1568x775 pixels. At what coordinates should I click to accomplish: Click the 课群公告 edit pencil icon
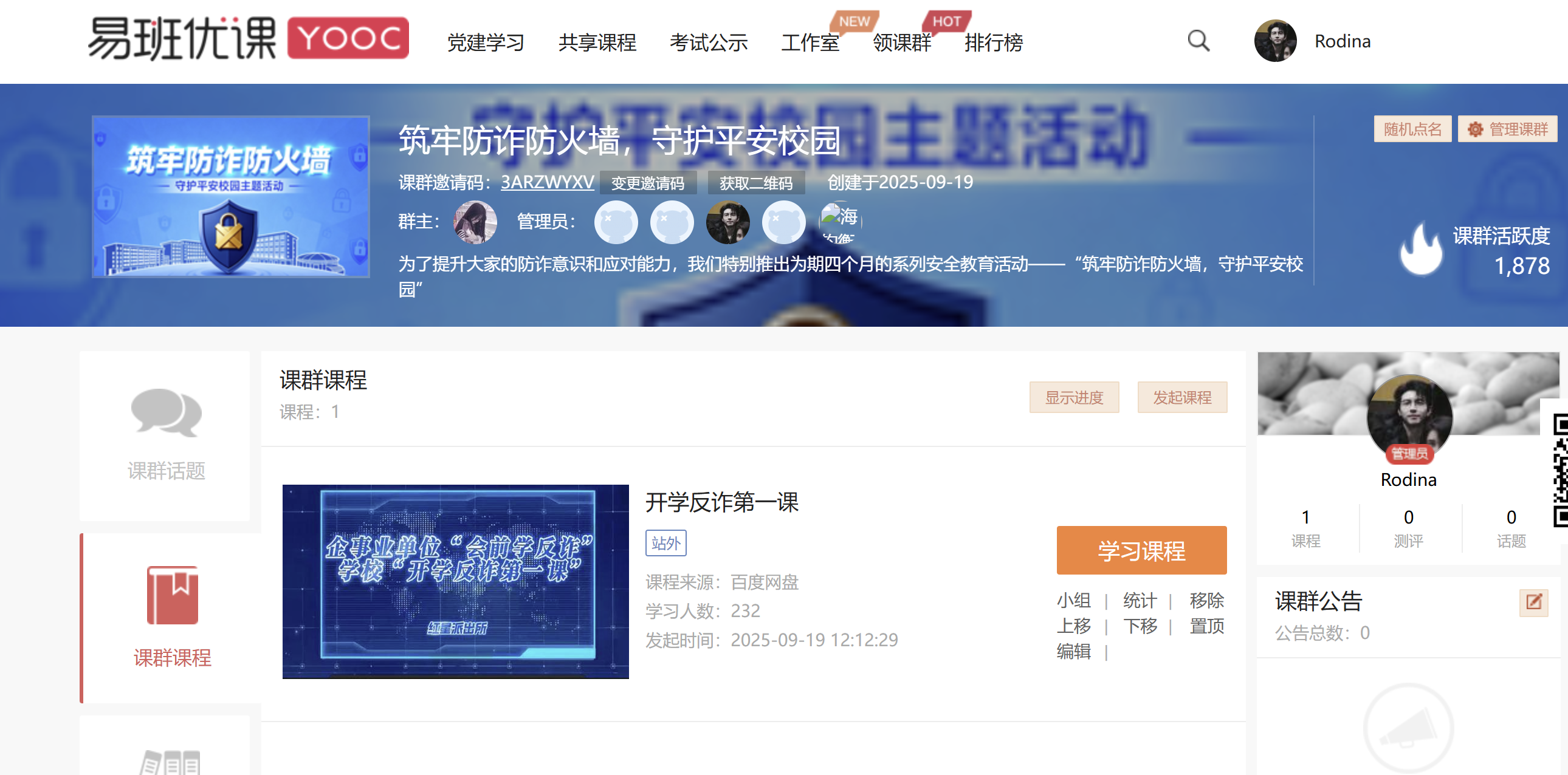[x=1533, y=603]
